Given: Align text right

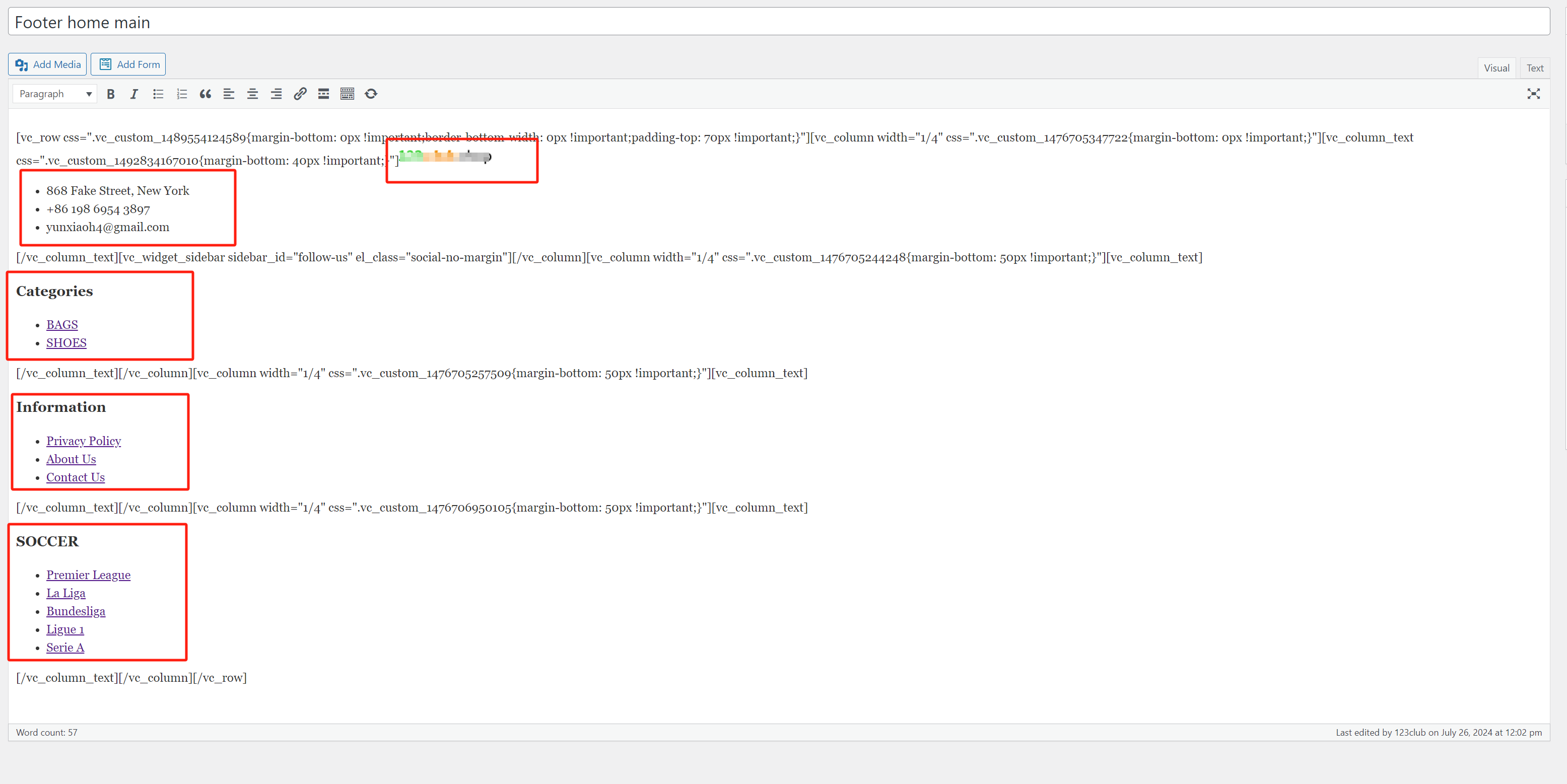Looking at the screenshot, I should (276, 94).
